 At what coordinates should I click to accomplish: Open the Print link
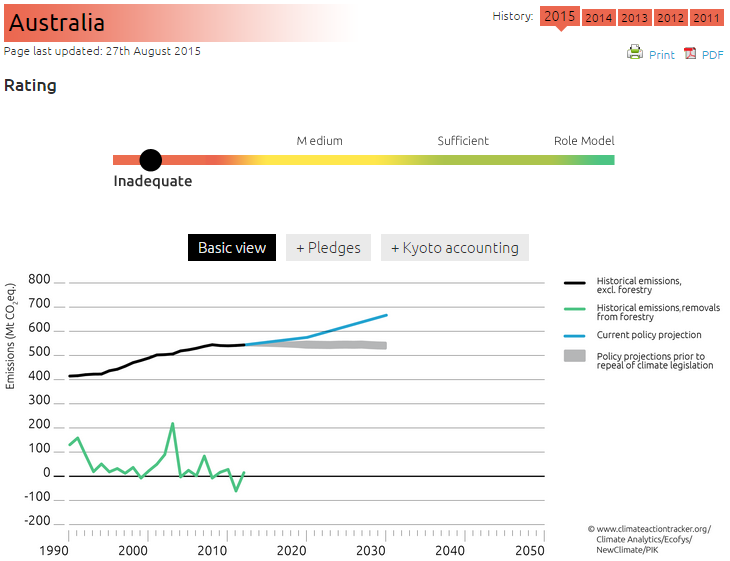[661, 55]
